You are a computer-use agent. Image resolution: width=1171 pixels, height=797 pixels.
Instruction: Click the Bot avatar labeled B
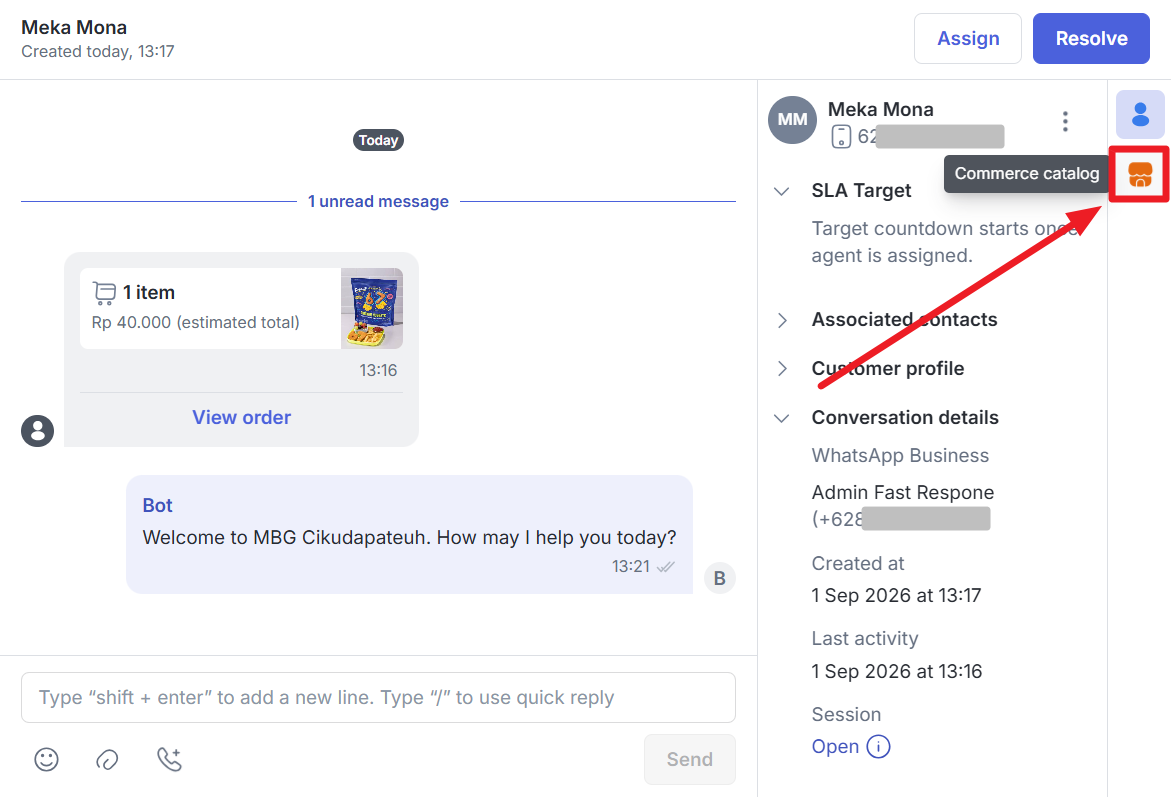[x=720, y=578]
